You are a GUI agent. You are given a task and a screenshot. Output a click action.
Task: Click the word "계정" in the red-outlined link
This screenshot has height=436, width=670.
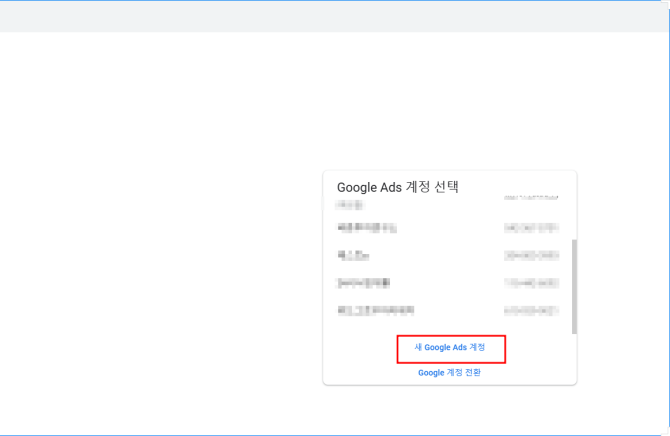(477, 348)
